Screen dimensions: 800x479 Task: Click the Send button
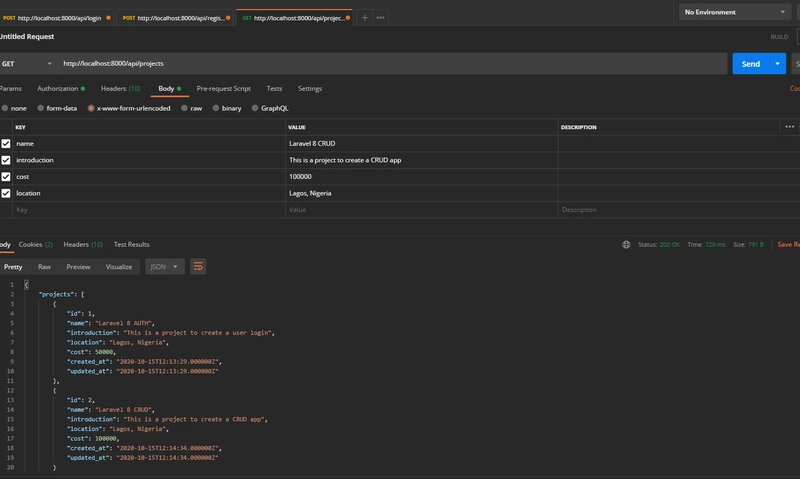tap(751, 64)
